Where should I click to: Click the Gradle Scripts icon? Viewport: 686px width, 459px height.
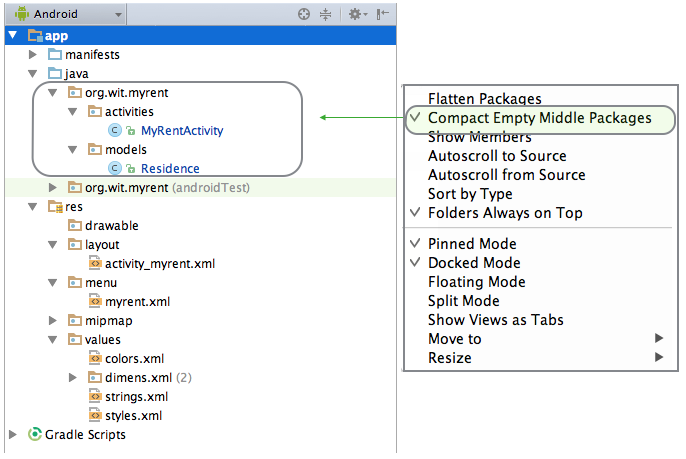(35, 434)
